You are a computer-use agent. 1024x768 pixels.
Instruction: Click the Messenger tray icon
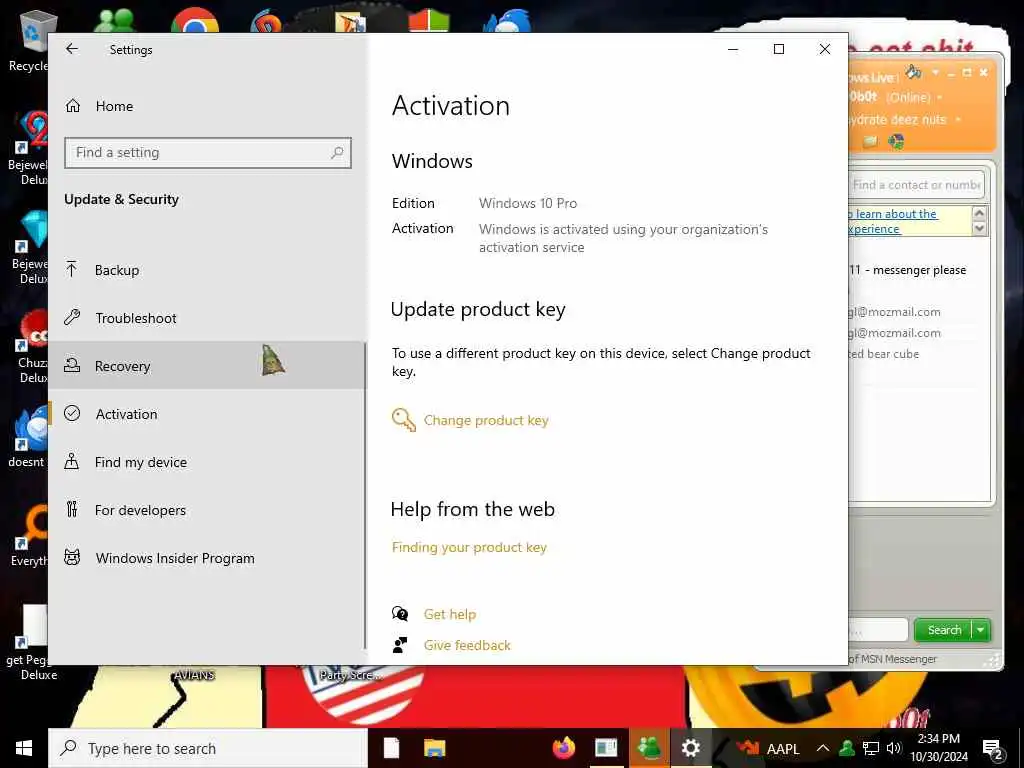pyautogui.click(x=847, y=748)
